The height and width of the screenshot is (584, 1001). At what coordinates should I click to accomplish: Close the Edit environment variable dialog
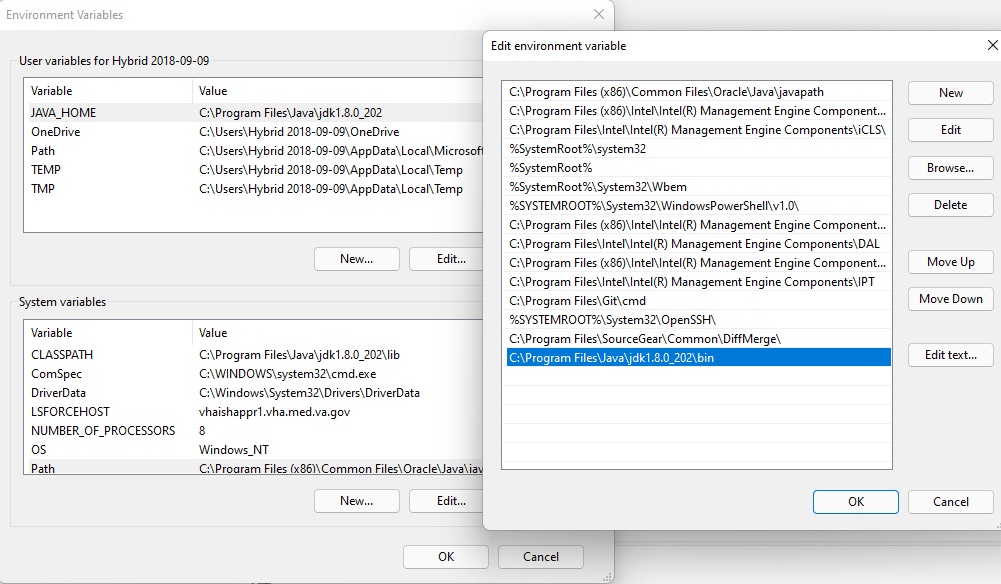coord(992,45)
